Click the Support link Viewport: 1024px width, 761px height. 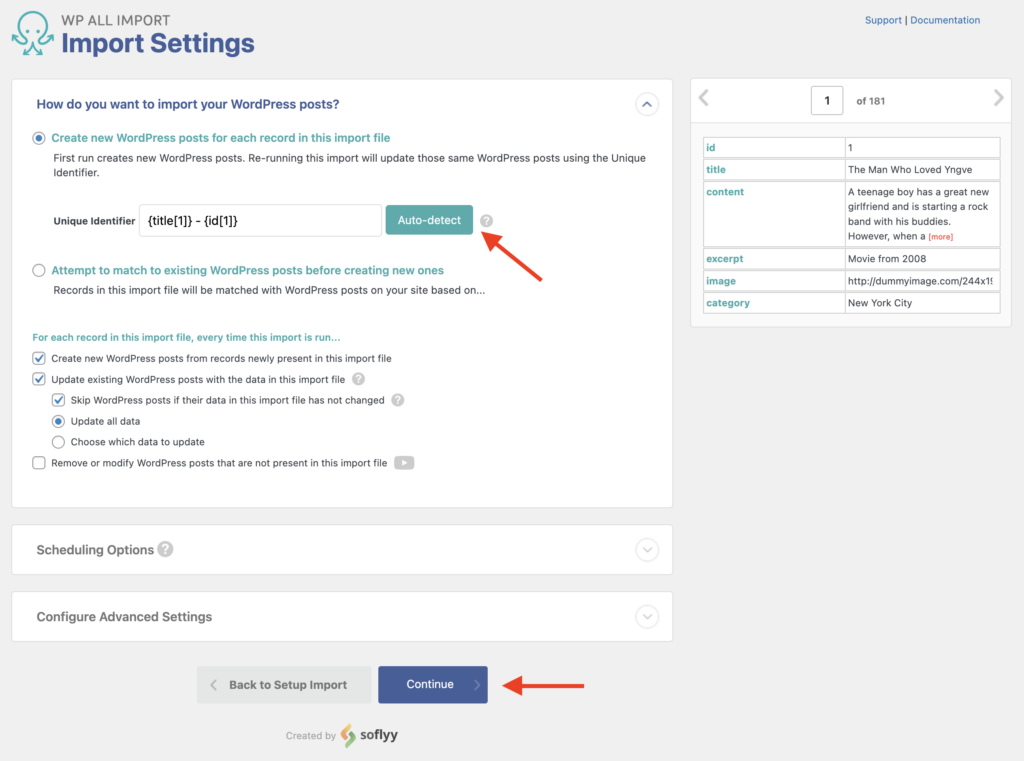(883, 20)
